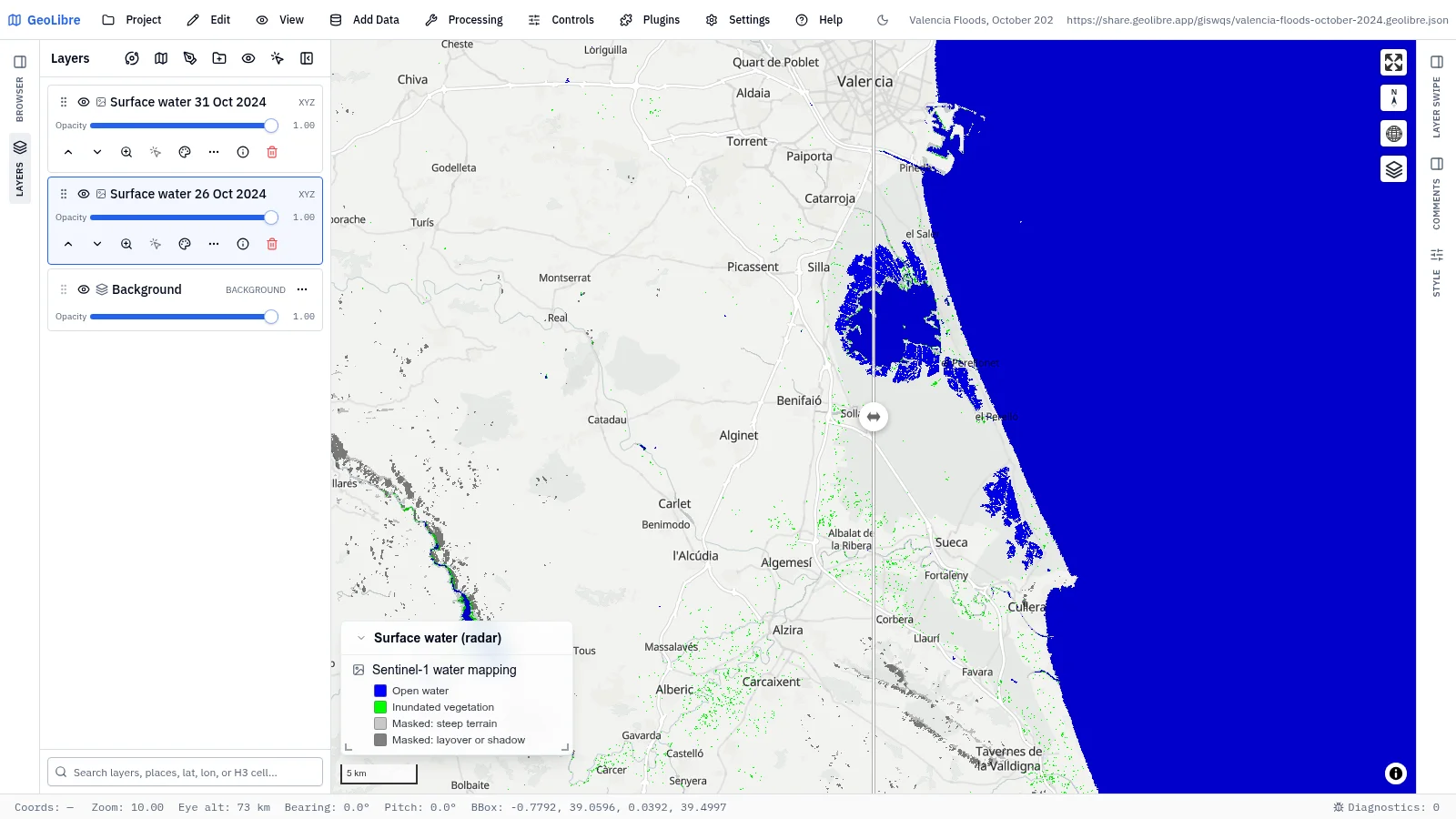The height and width of the screenshot is (819, 1456).
Task: Open style palette for Surface water 31 Oct
Action: coord(185,152)
